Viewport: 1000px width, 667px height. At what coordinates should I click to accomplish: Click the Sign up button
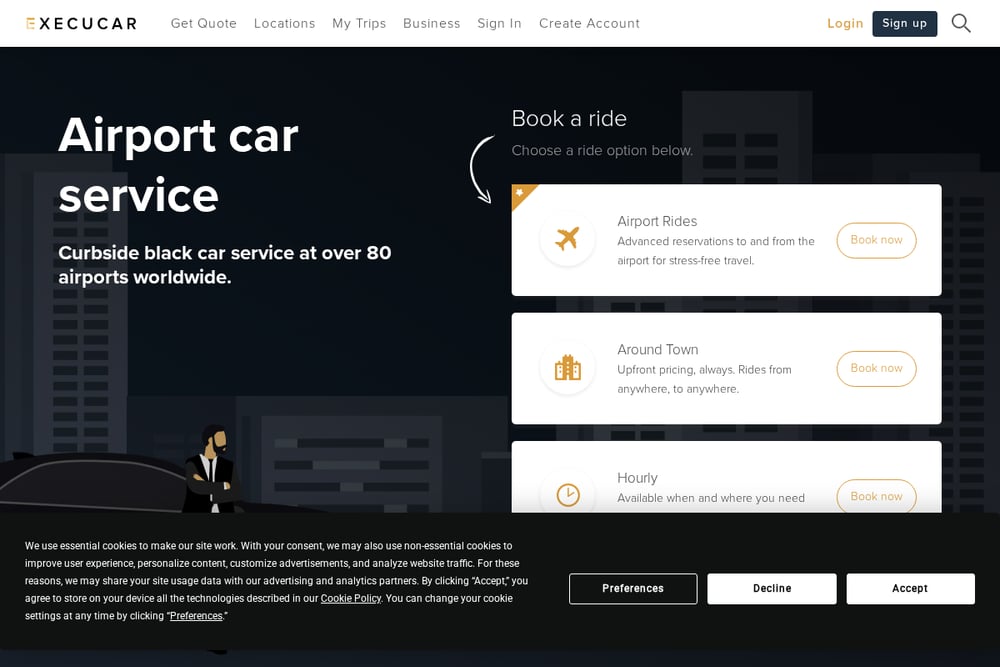click(x=904, y=24)
